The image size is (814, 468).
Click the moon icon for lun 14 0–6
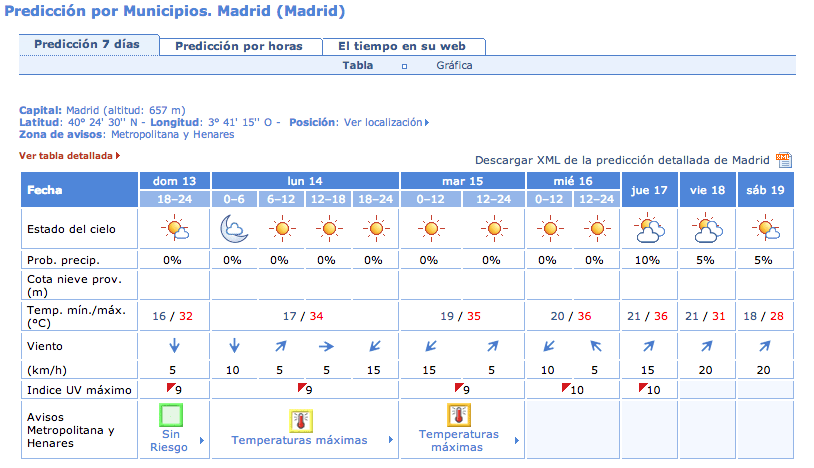click(x=234, y=229)
